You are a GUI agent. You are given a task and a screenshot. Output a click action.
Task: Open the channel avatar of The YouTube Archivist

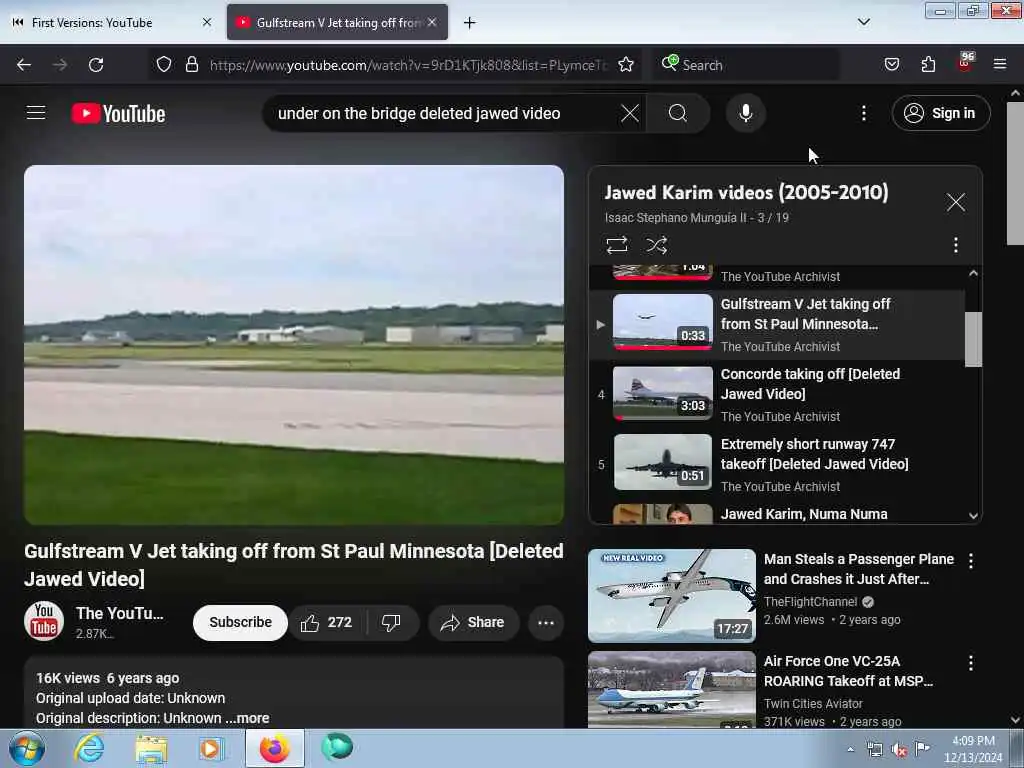(x=44, y=621)
